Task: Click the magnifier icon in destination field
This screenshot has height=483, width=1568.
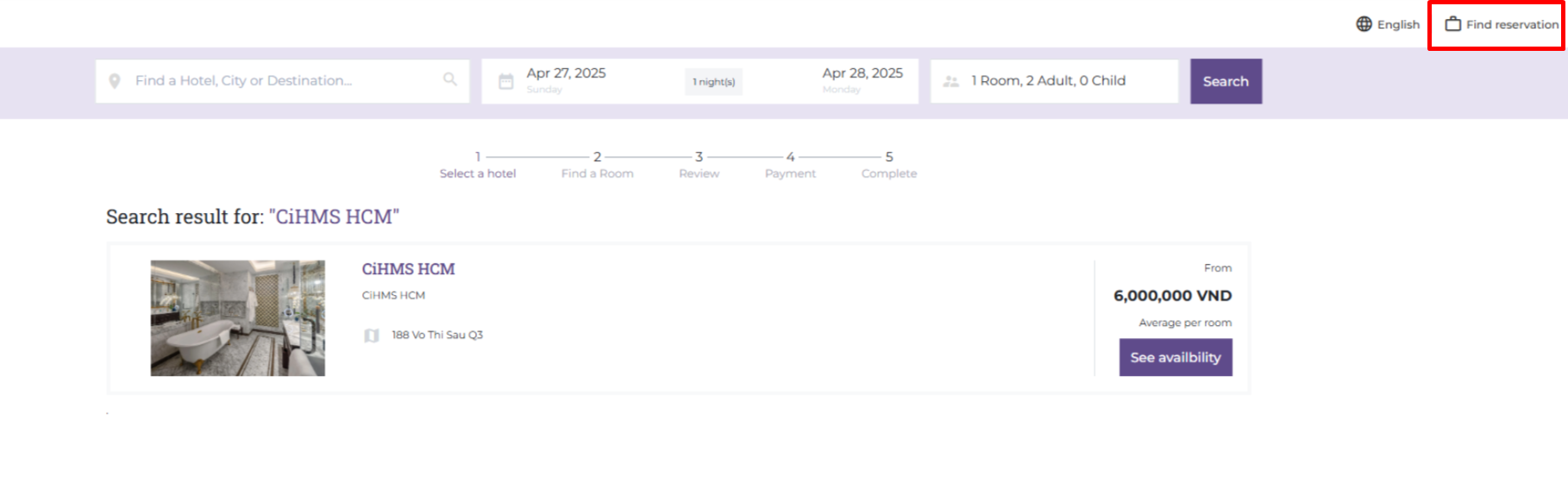Action: tap(450, 79)
